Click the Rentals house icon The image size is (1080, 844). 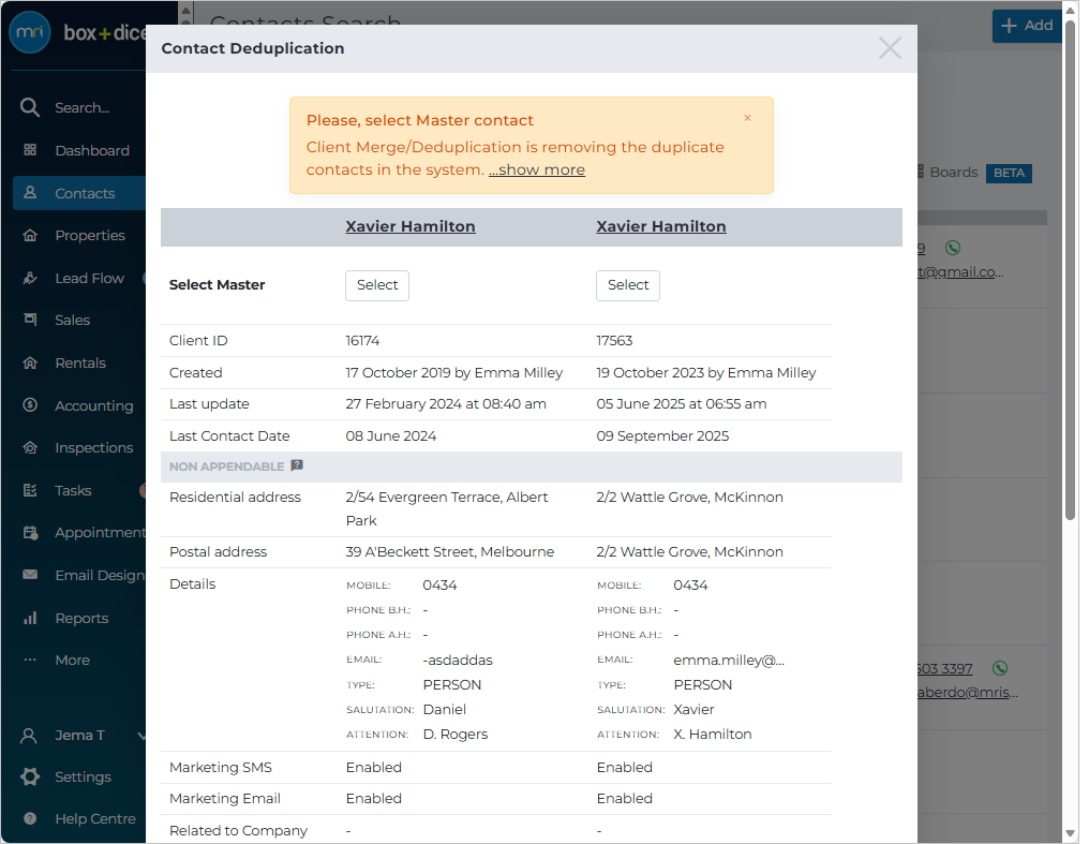tap(30, 362)
